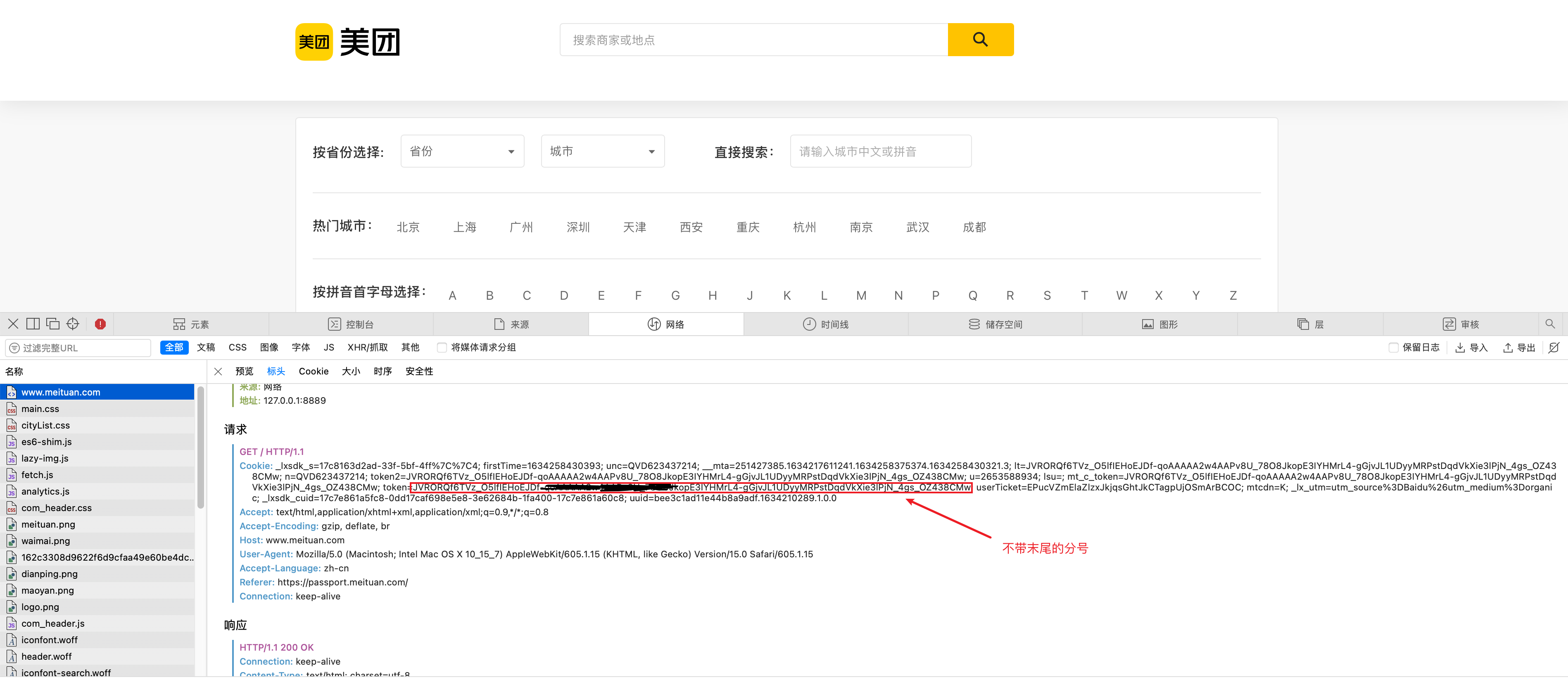Image resolution: width=1568 pixels, height=682 pixels.
Task: Toggle inspector dock side layout icon
Action: pos(33,324)
